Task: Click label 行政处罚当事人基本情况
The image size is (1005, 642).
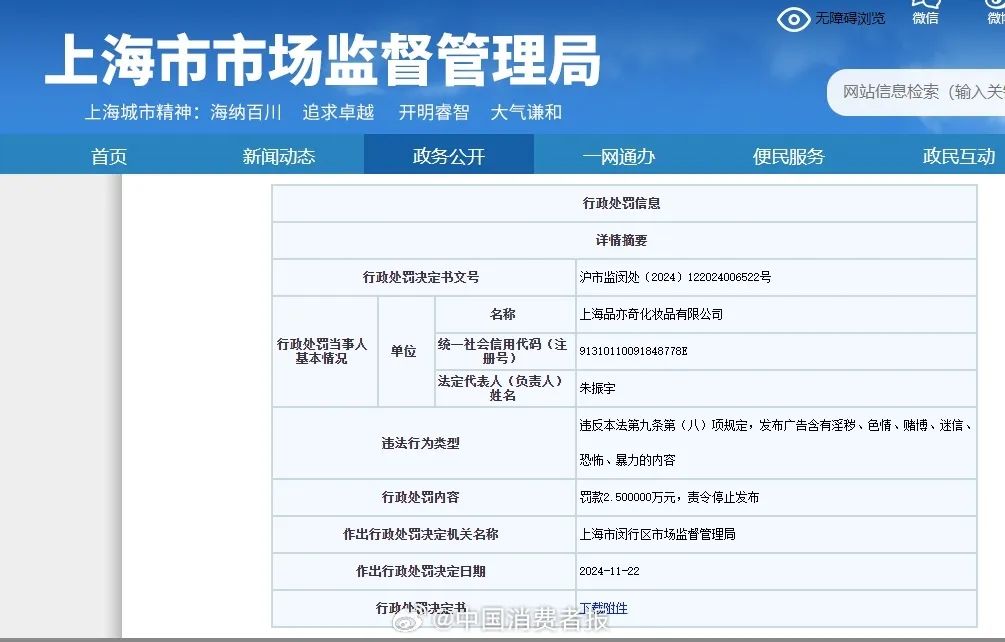Action: point(322,351)
